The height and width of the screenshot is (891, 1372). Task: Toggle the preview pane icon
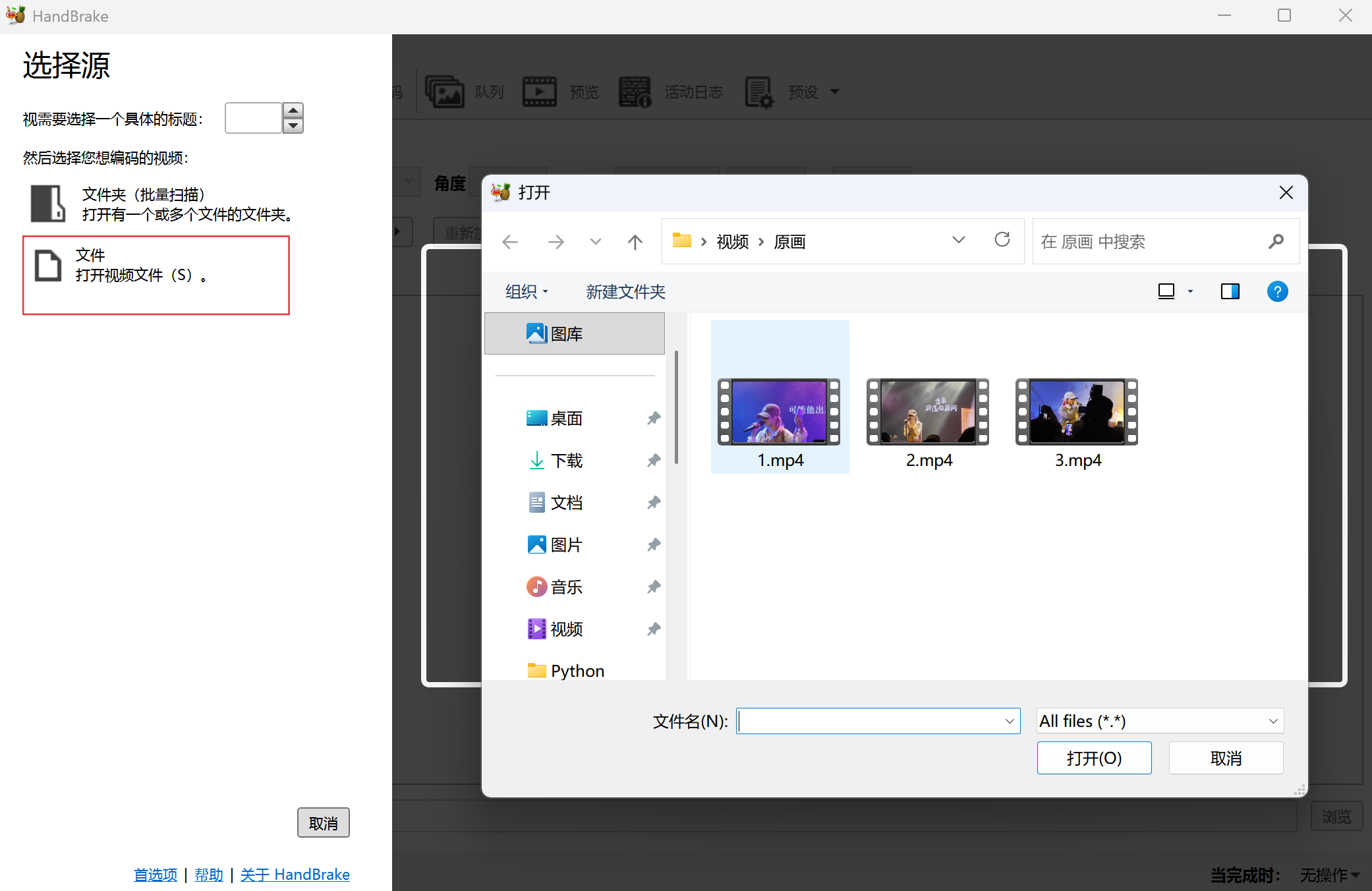(x=1230, y=291)
